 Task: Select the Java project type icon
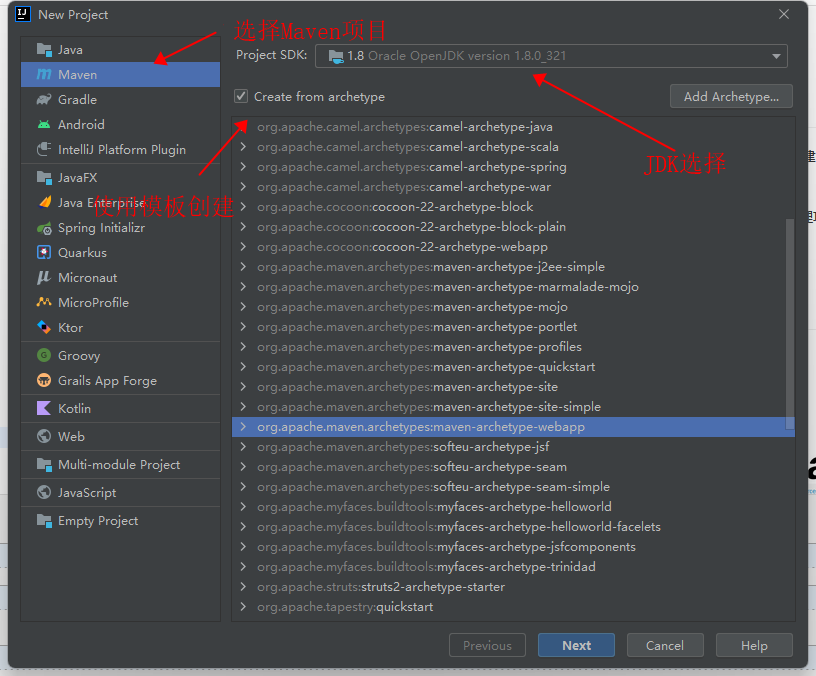pos(44,50)
